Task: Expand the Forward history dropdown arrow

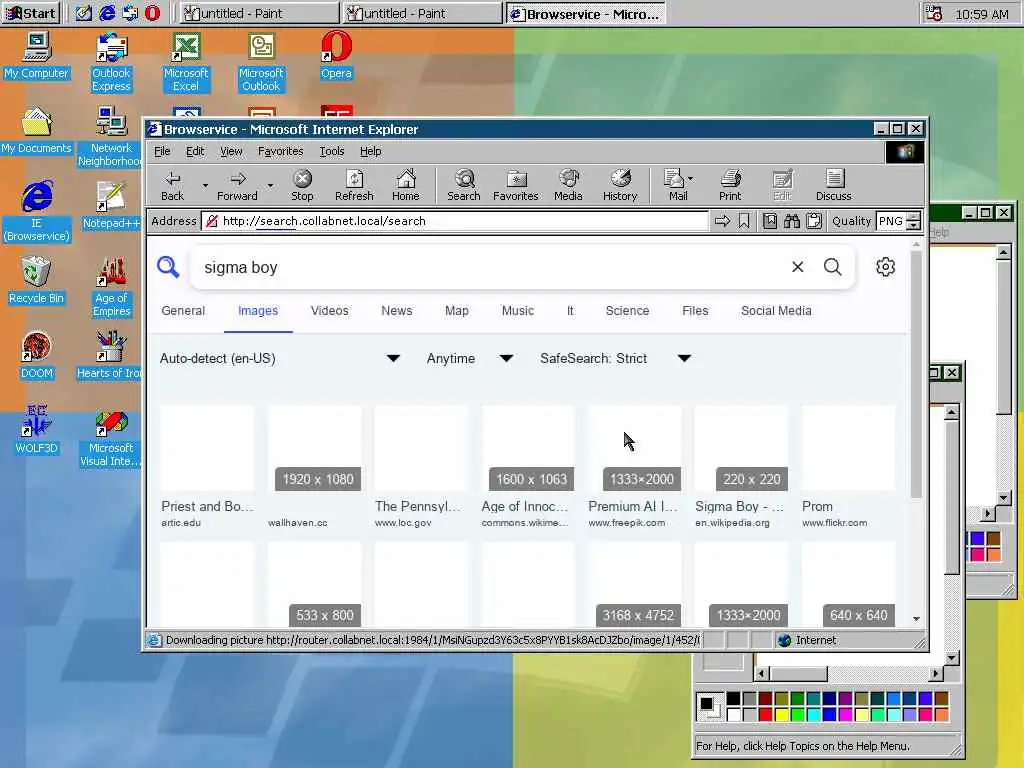Action: [x=270, y=185]
